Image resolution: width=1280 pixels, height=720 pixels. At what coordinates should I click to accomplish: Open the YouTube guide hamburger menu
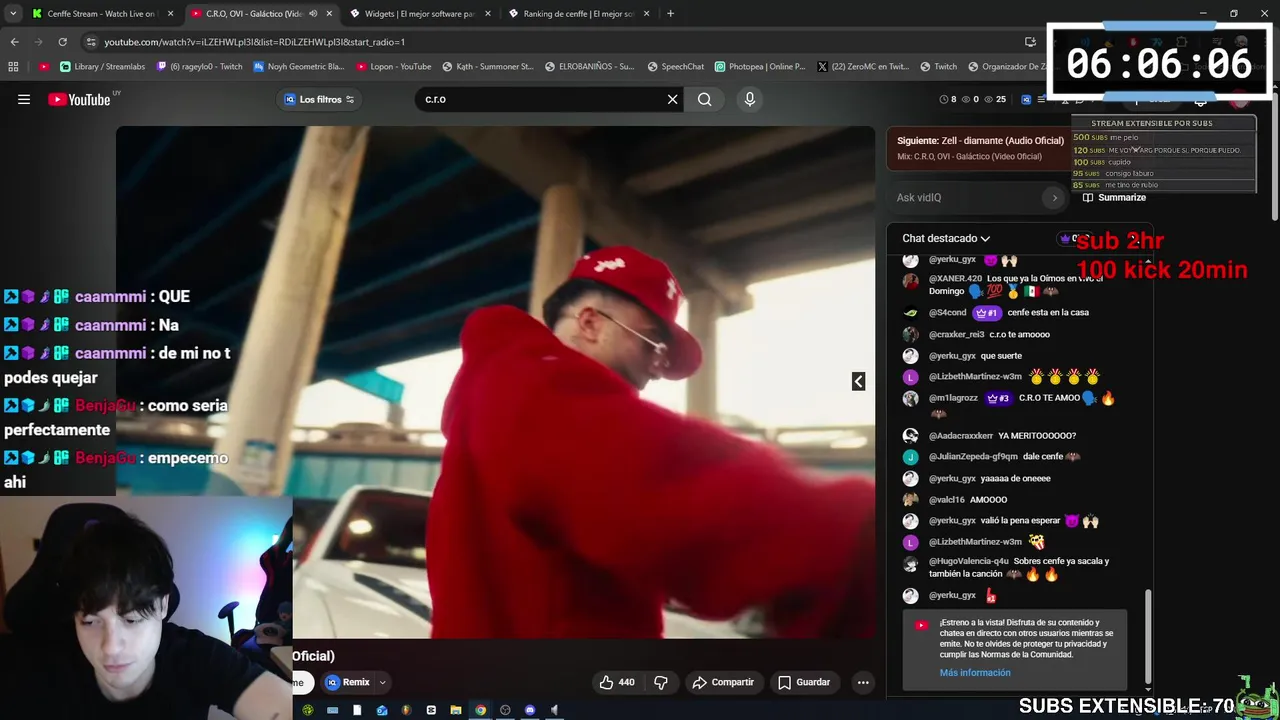coord(24,99)
